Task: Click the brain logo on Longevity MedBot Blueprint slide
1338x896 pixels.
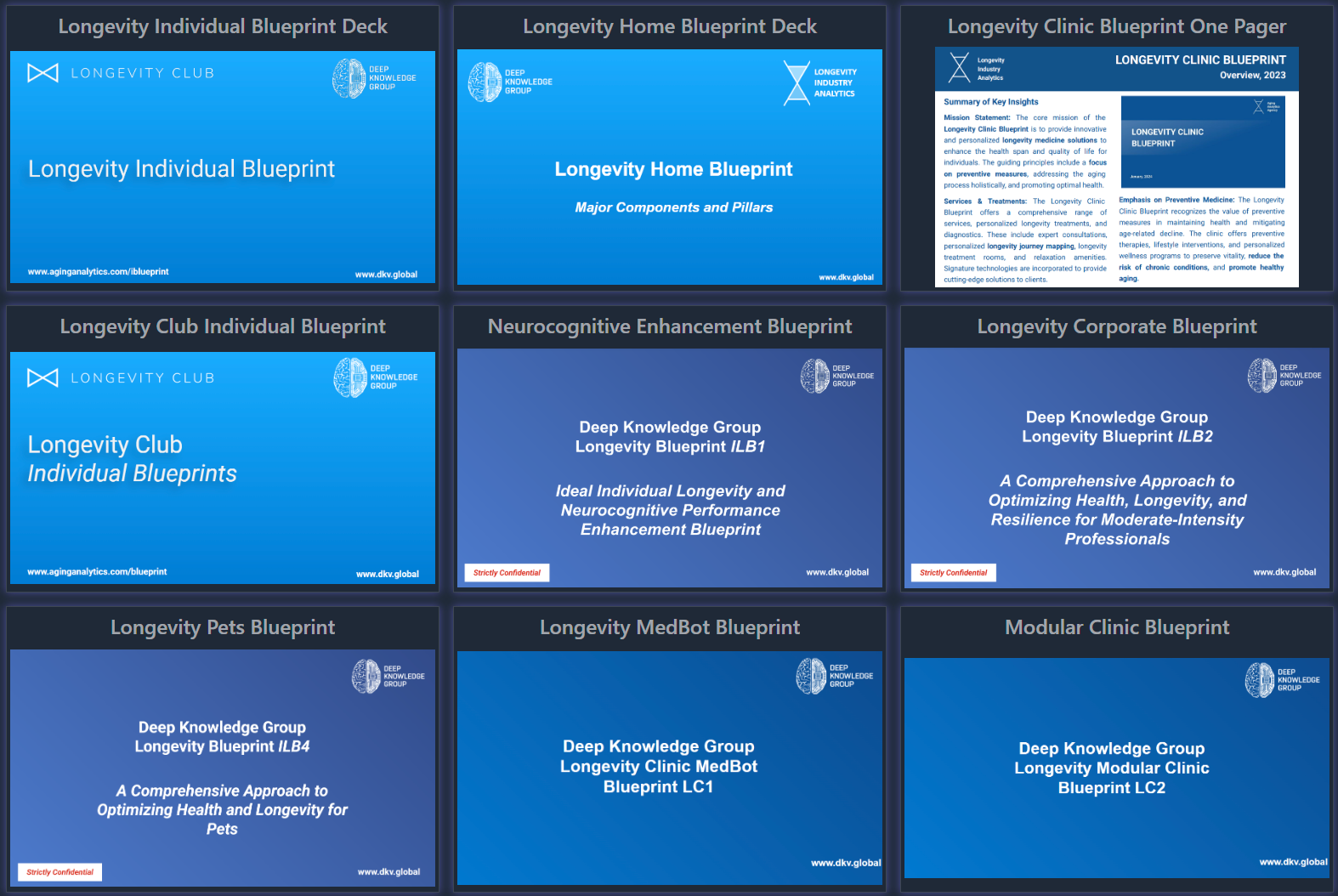Action: click(811, 677)
